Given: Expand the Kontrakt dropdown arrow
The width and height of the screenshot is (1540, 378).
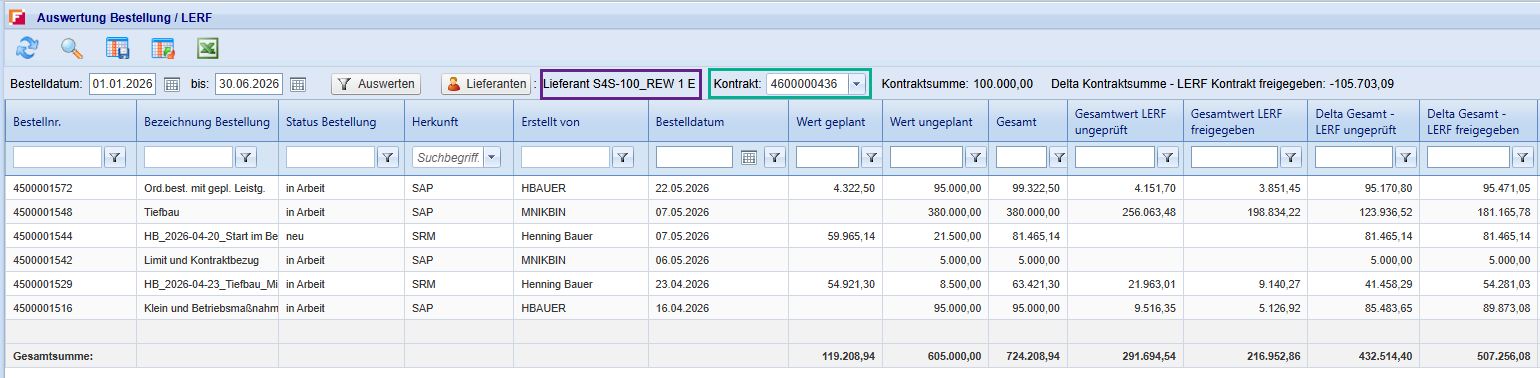Looking at the screenshot, I should [856, 84].
